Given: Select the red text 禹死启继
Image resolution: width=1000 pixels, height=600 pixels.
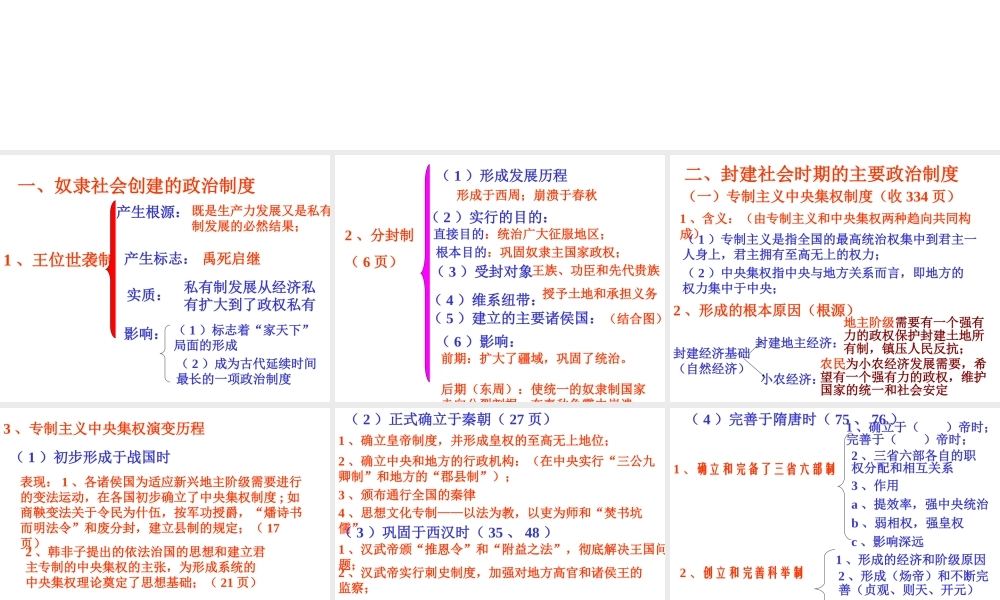Looking at the screenshot, I should pos(232,259).
